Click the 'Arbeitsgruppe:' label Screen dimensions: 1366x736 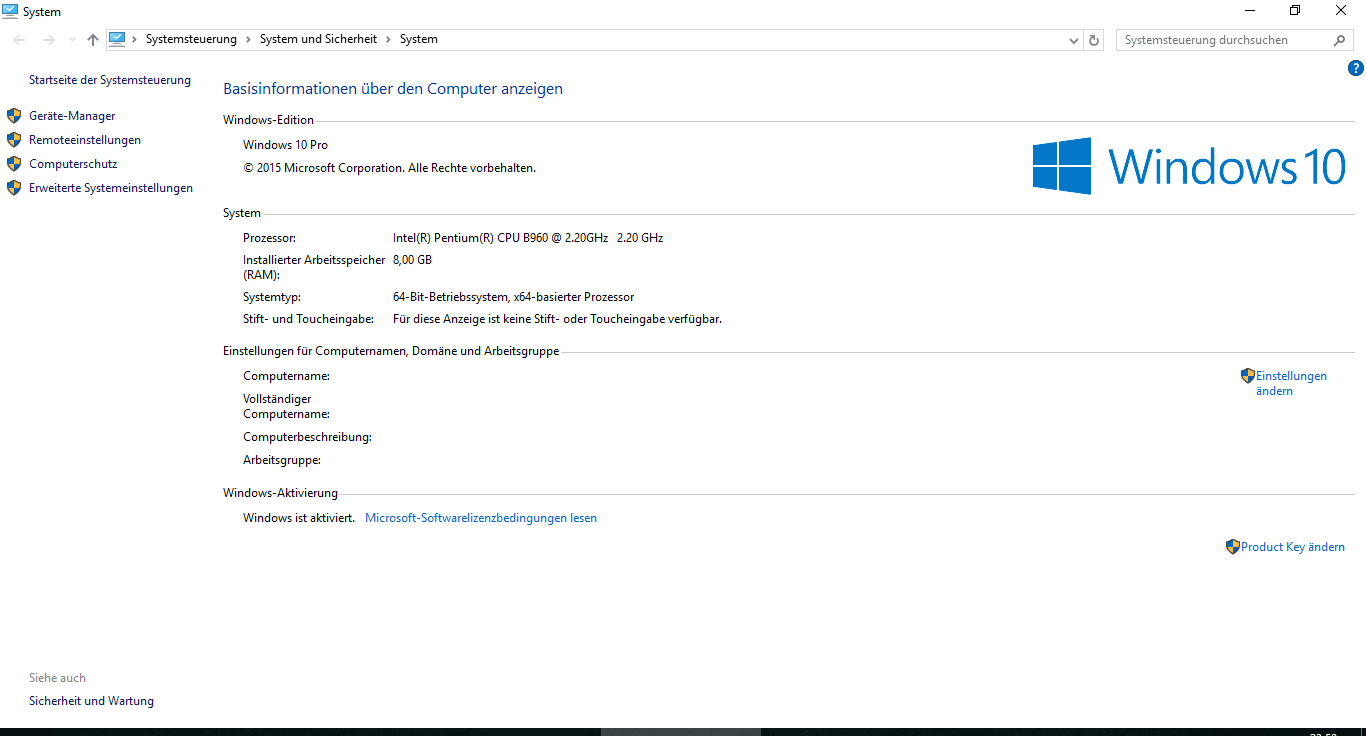point(282,460)
